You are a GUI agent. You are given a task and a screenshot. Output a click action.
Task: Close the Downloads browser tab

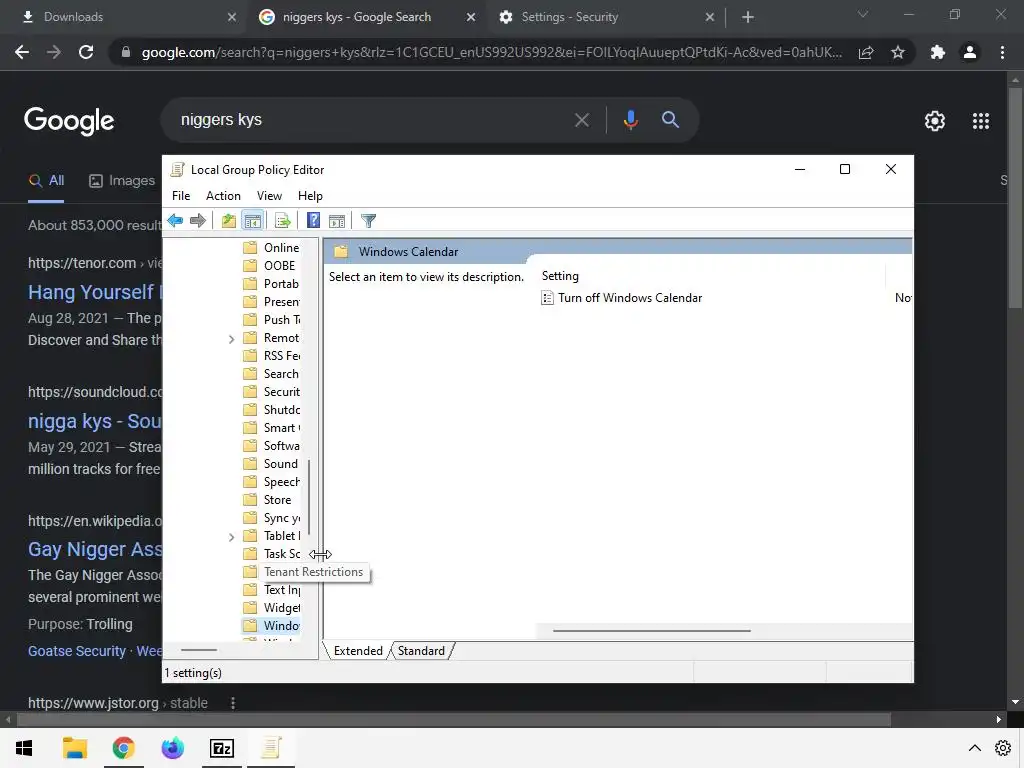pyautogui.click(x=232, y=17)
